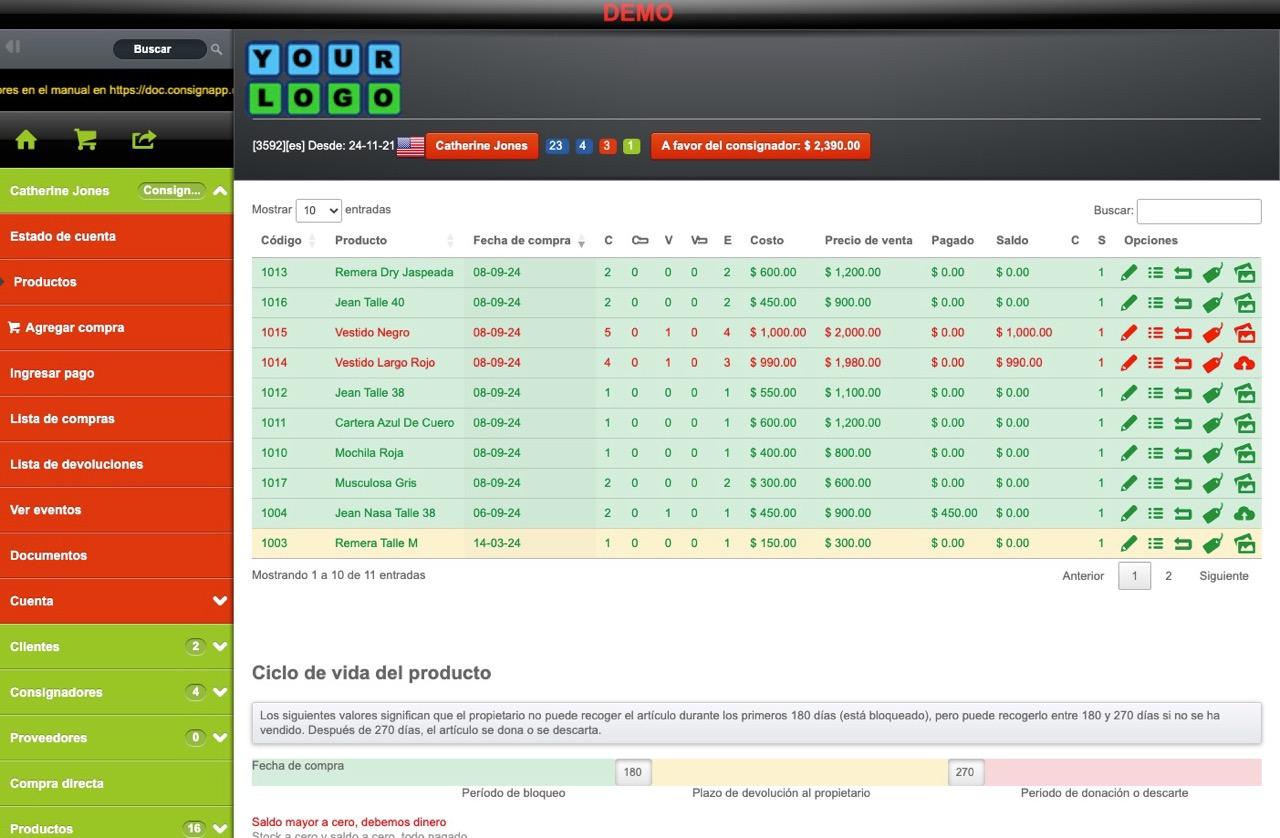Expand the Consignadores sidebar section
The width and height of the screenshot is (1280, 838).
click(x=220, y=692)
